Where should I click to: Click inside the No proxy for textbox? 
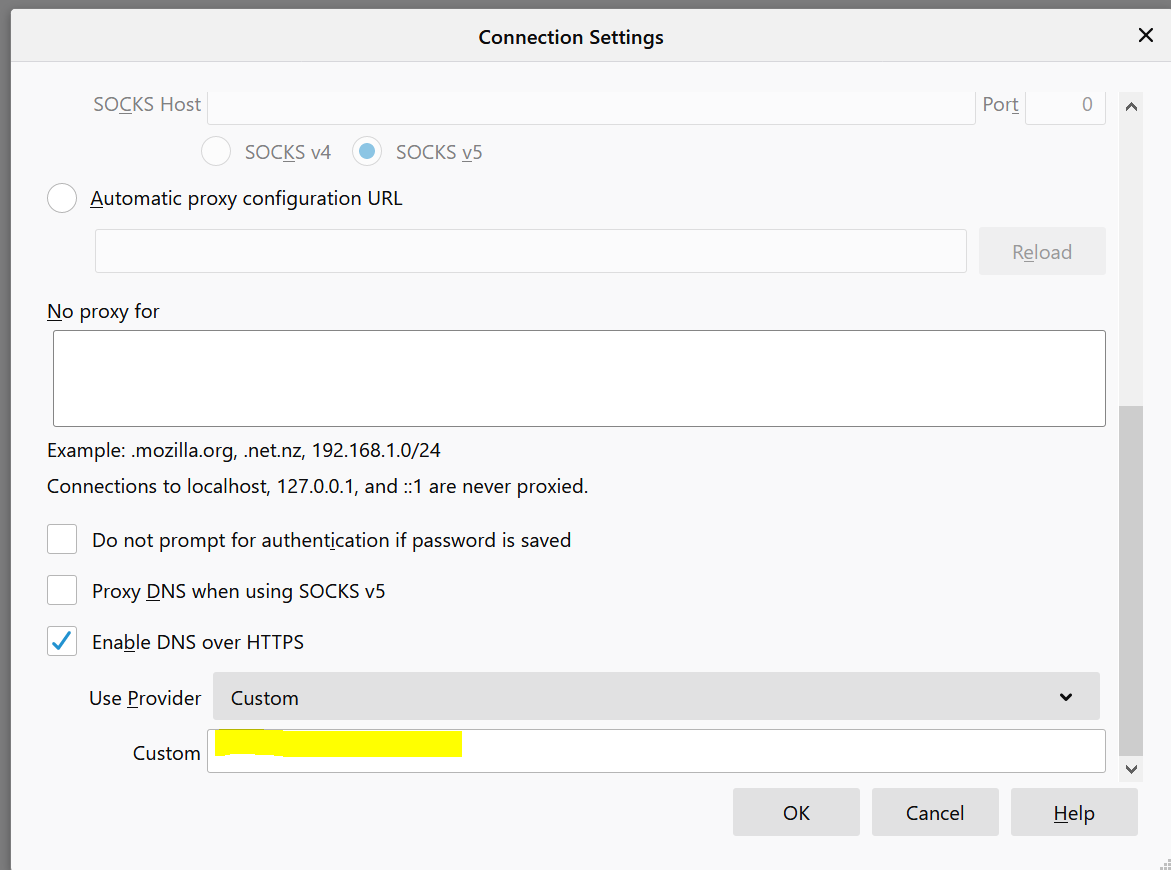coord(579,378)
